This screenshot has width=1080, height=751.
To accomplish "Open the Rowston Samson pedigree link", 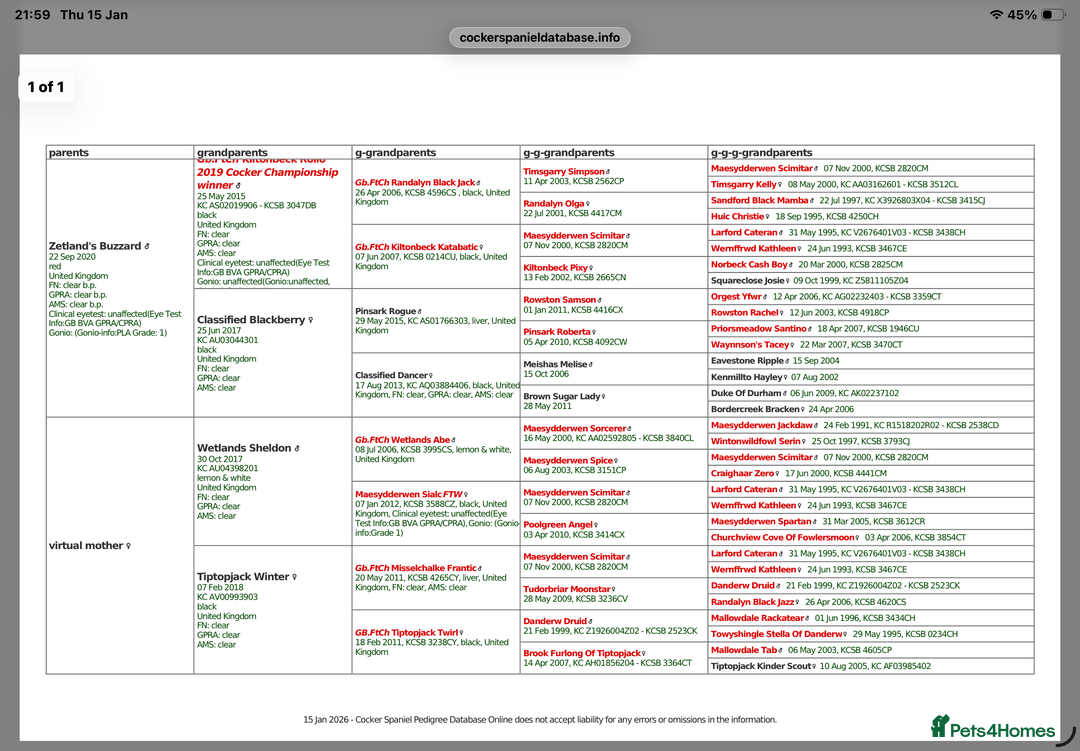I will pyautogui.click(x=560, y=300).
